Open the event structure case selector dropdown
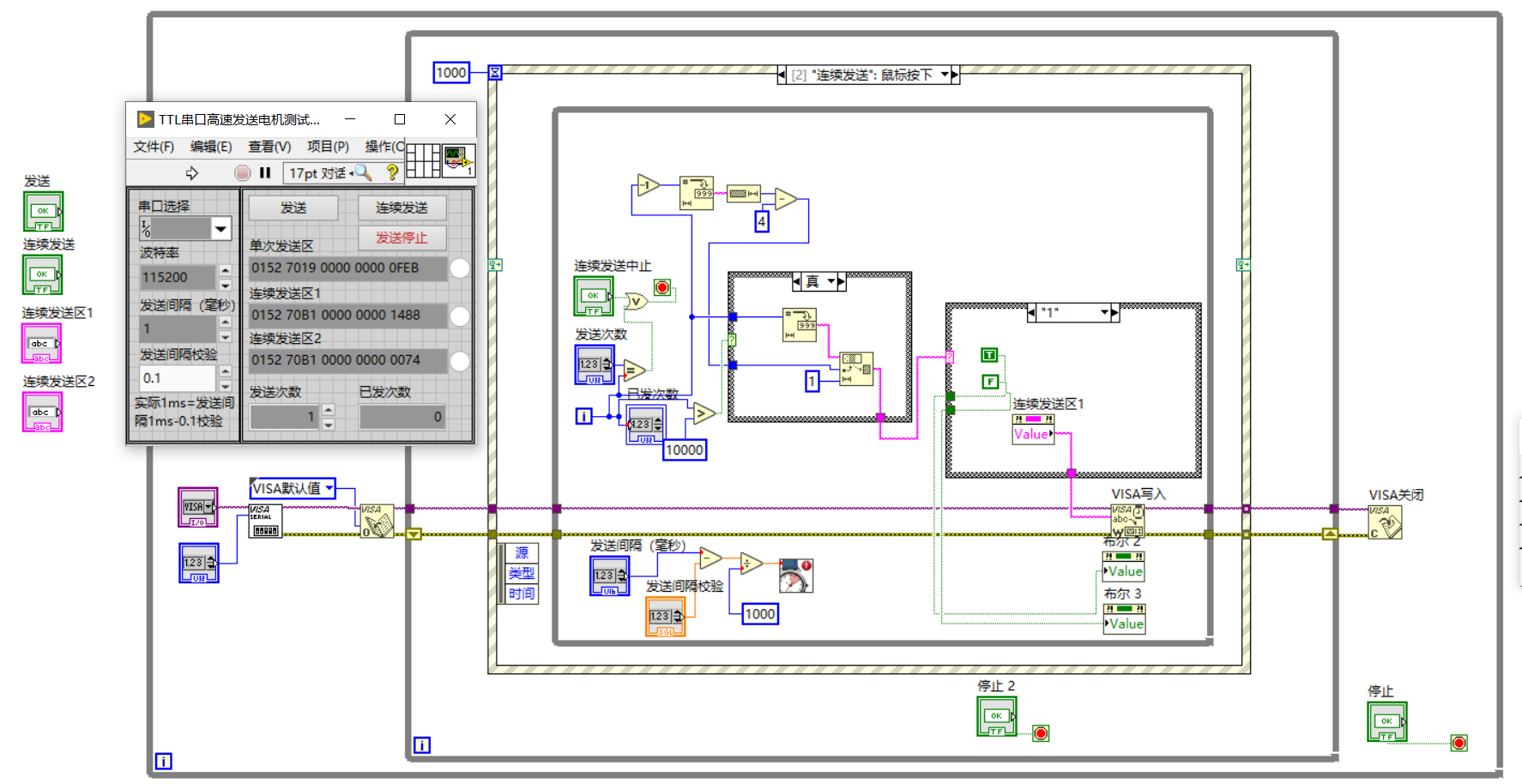Screen dimensions: 1522x784 [945, 75]
